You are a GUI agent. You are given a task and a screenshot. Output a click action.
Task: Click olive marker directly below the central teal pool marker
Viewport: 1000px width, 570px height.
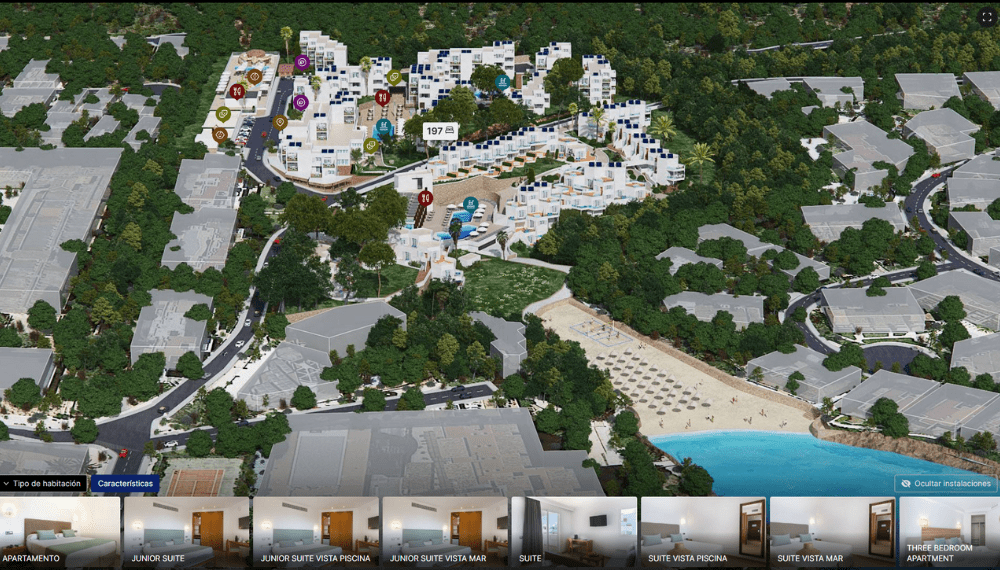pos(371,146)
